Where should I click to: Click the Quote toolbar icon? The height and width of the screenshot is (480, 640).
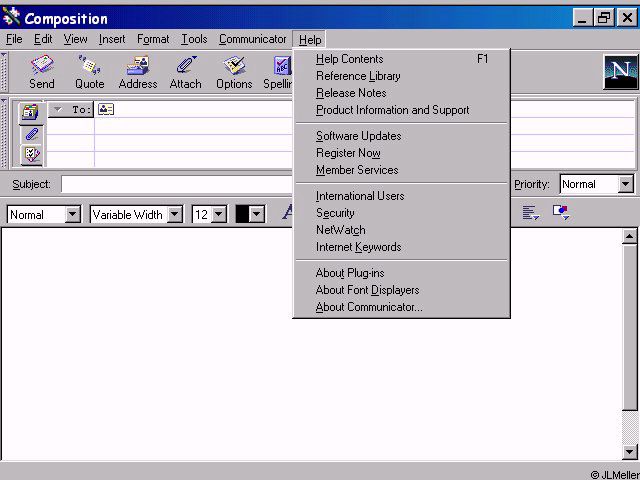pos(89,72)
